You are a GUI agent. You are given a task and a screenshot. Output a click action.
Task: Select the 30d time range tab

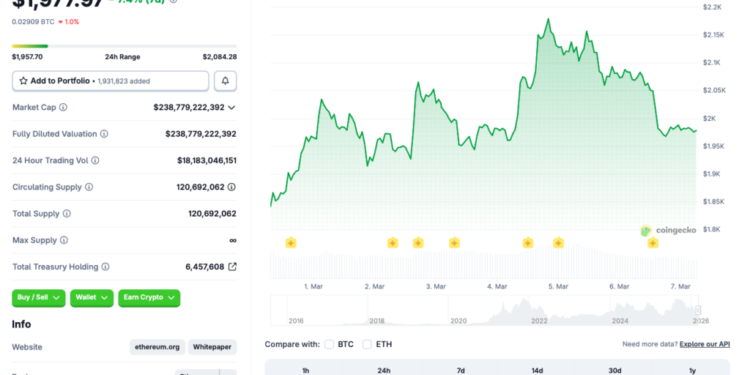(x=615, y=370)
